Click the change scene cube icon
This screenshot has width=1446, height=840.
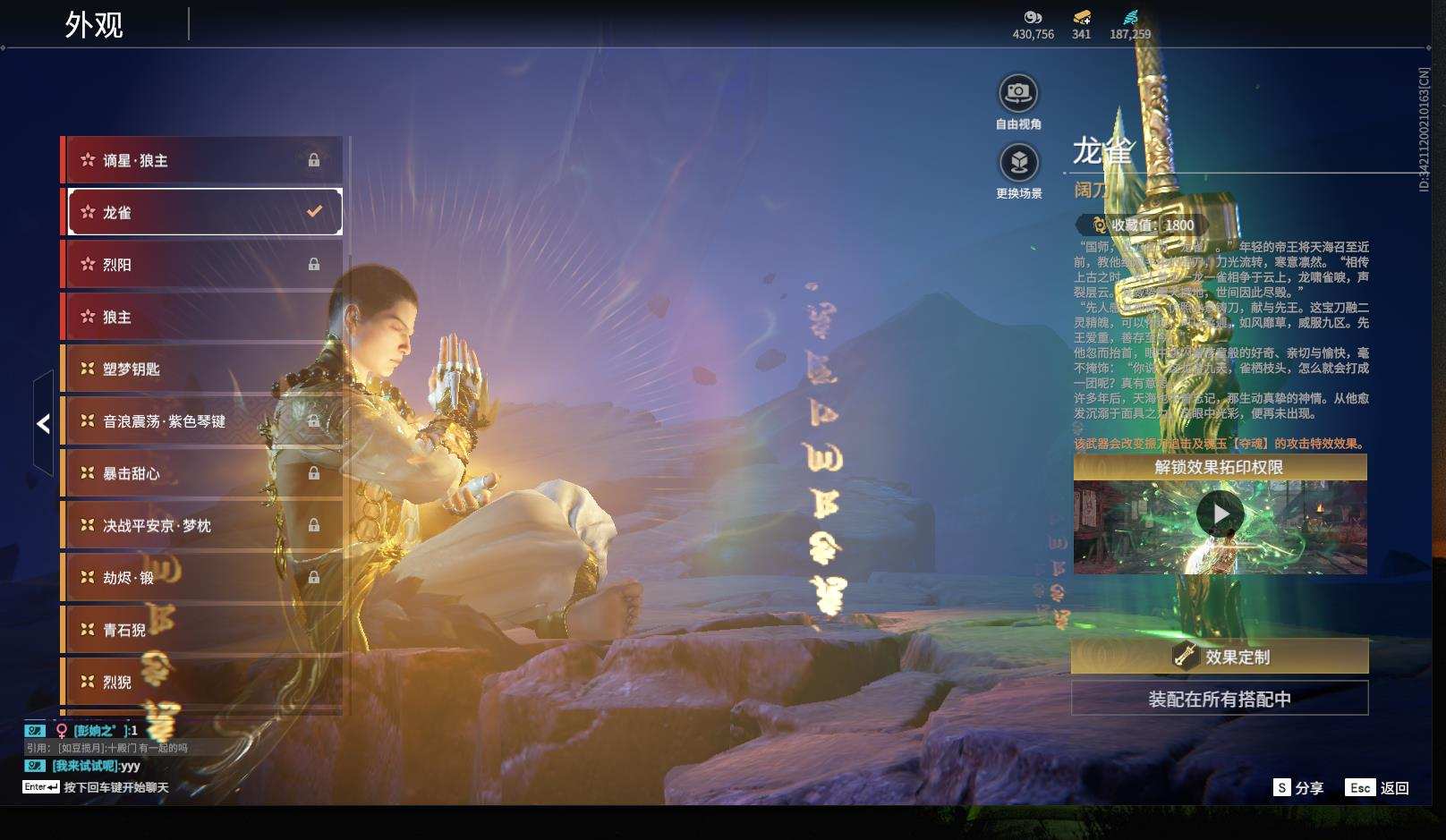coord(1018,163)
